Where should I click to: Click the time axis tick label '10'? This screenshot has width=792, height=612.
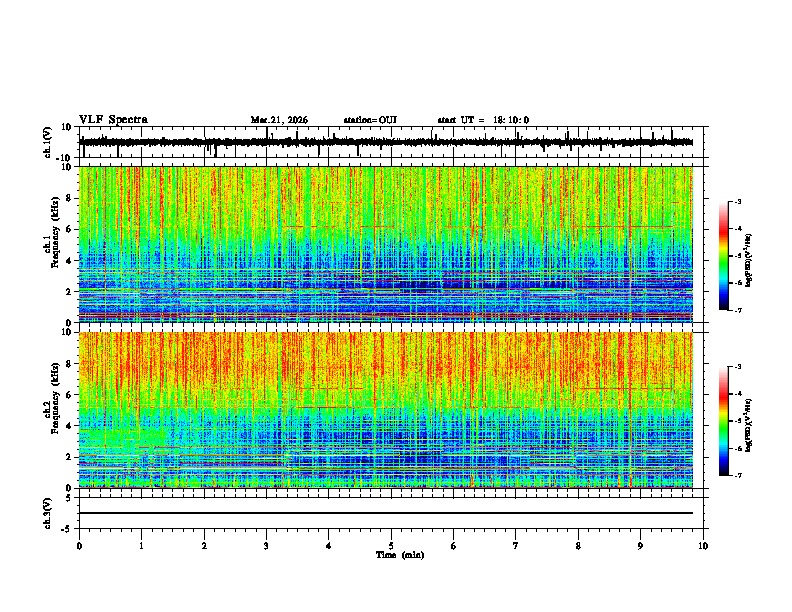(703, 546)
